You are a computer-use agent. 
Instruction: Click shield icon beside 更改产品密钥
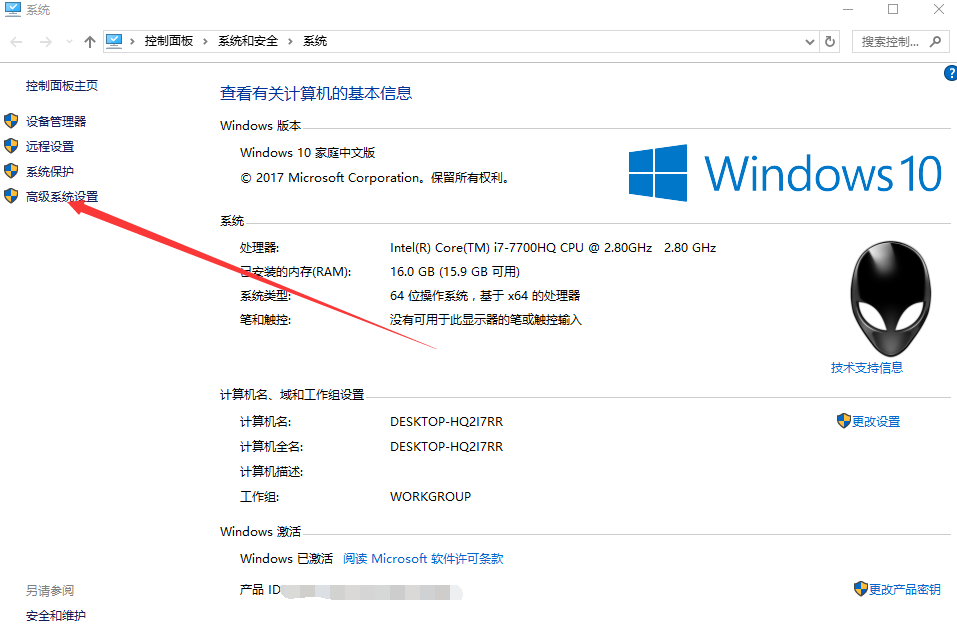point(861,588)
